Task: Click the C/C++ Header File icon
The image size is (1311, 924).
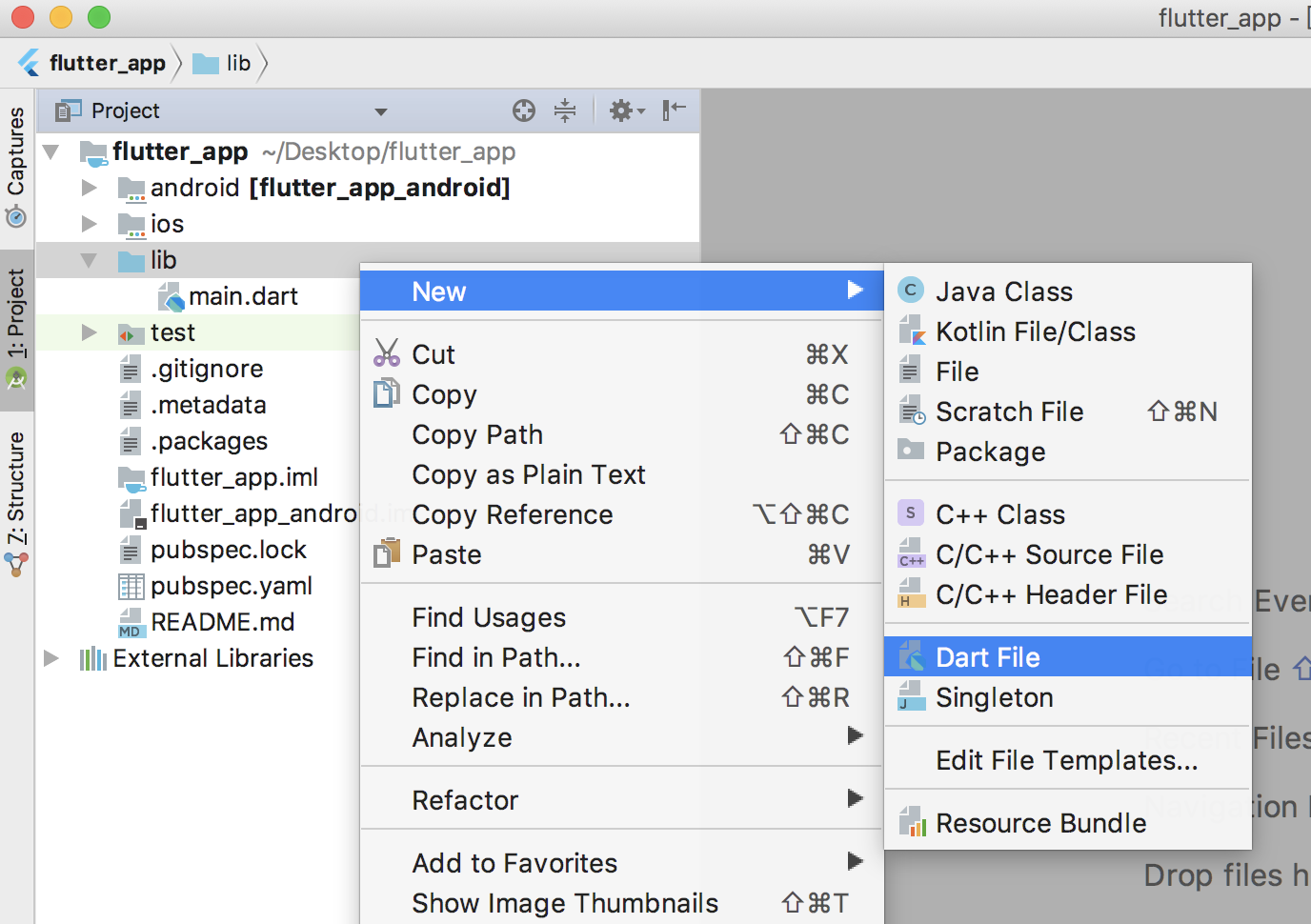Action: point(912,593)
